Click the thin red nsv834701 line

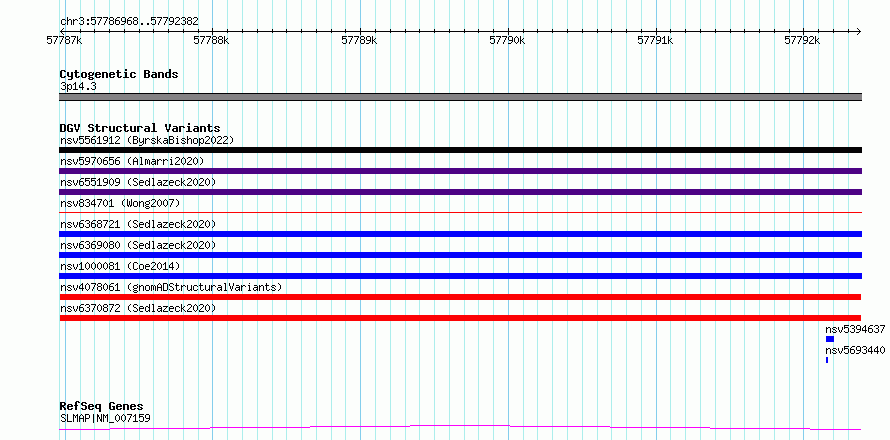click(460, 212)
